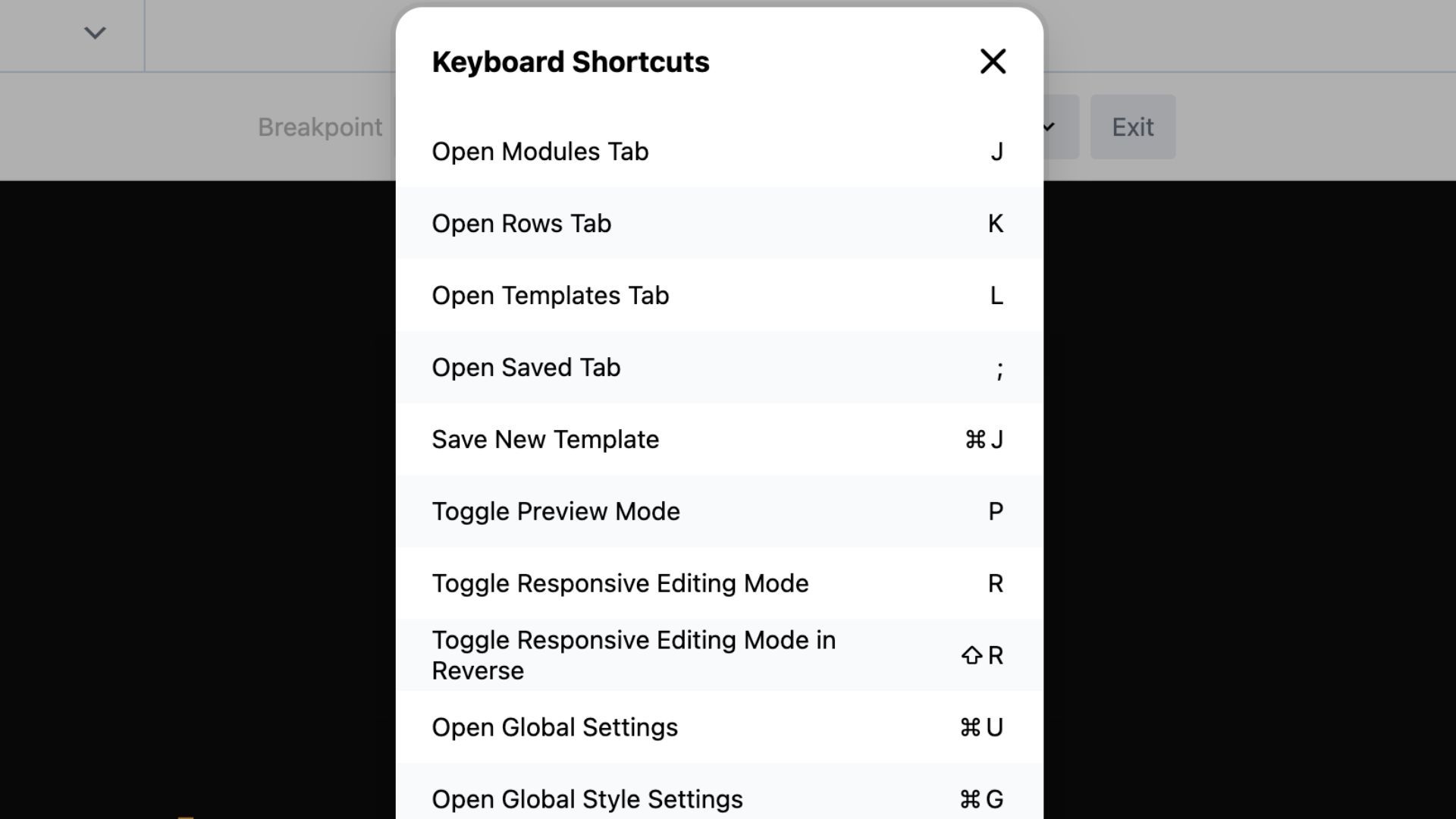Select the Open Rows Tab entry

pos(522,224)
